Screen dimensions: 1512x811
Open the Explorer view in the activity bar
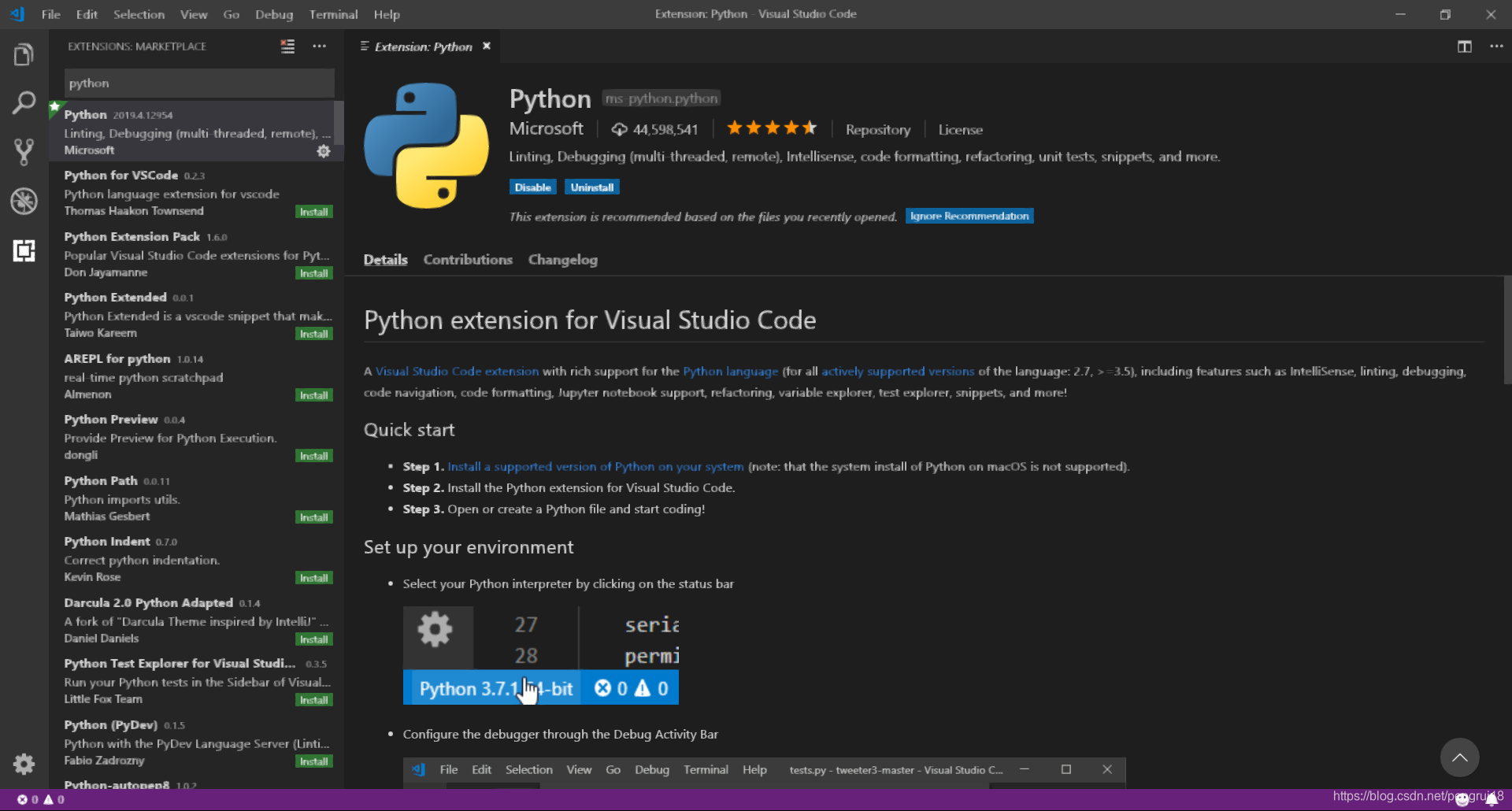24,54
